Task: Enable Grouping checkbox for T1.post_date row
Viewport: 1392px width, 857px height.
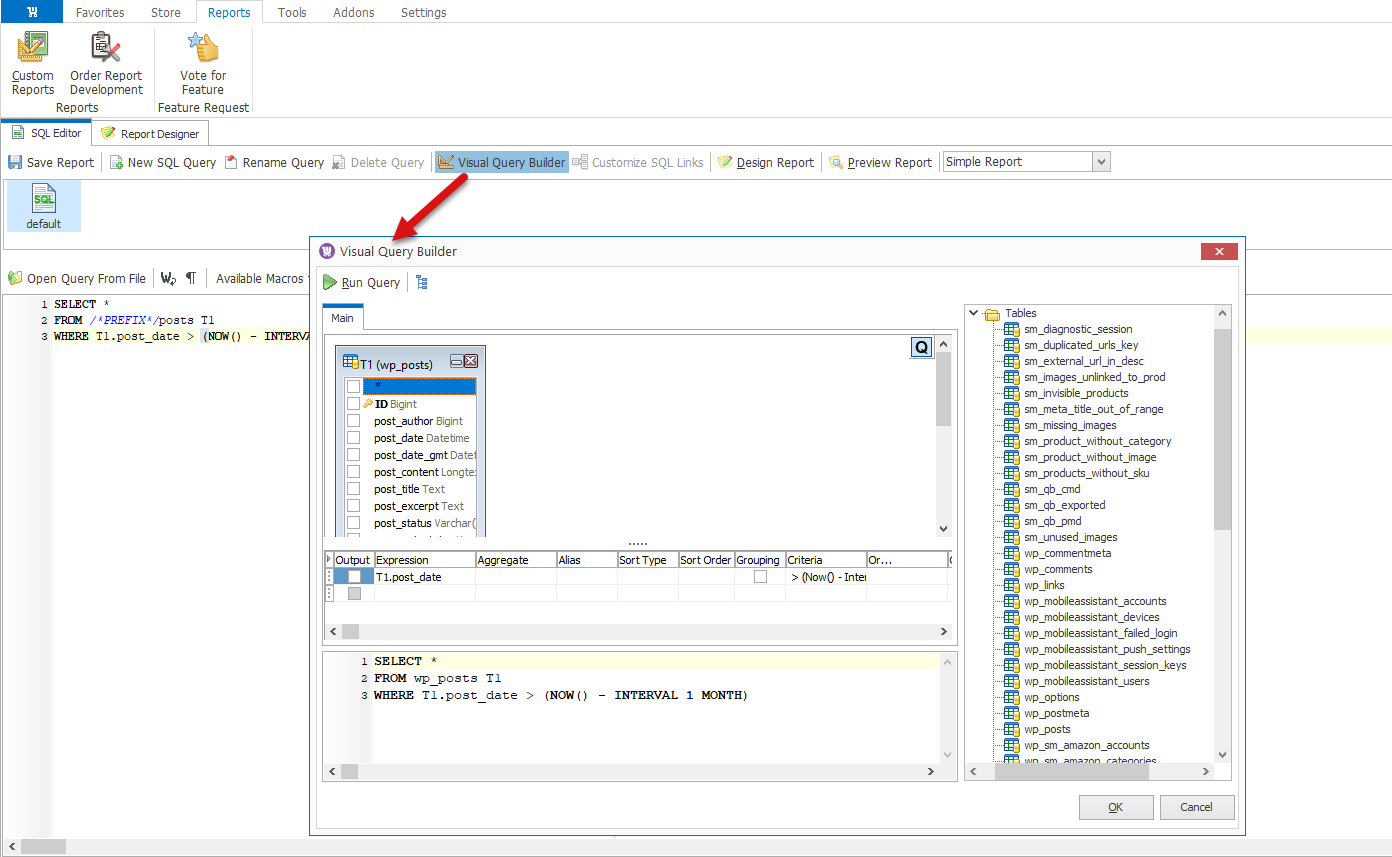Action: (760, 577)
